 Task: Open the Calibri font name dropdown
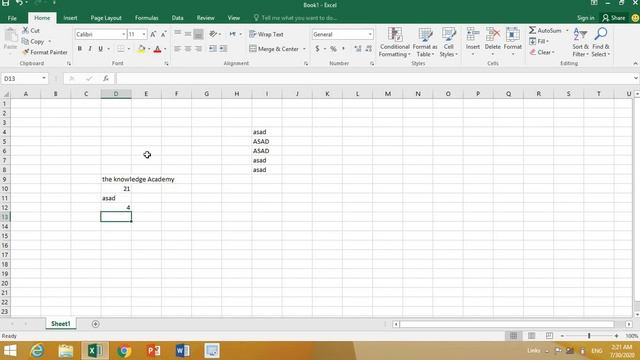coord(123,35)
